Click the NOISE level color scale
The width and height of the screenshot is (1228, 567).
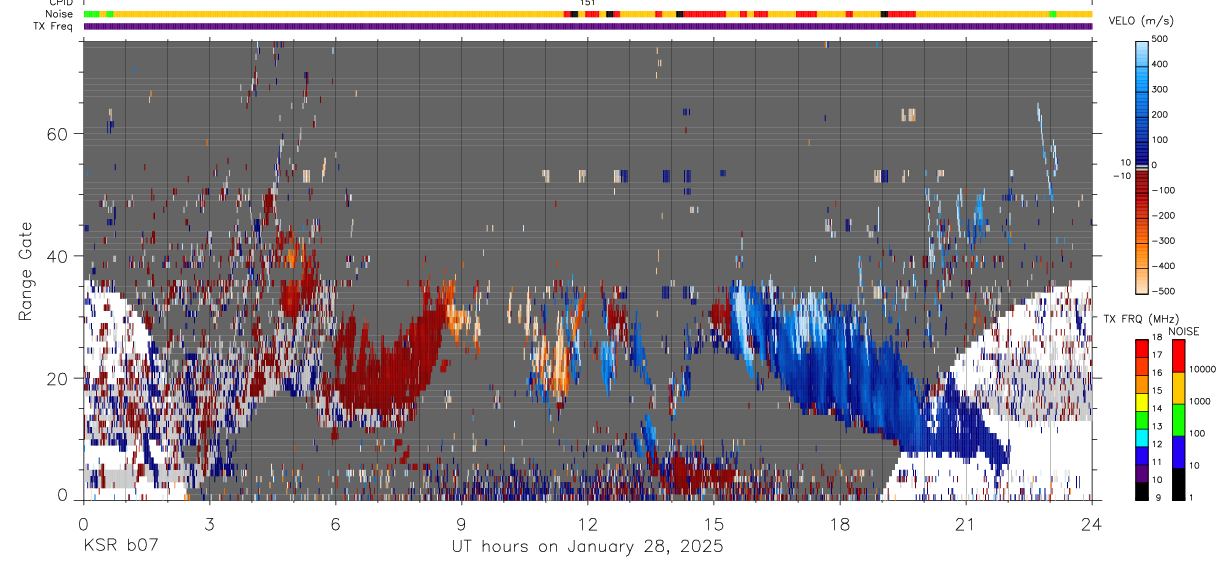tap(1177, 418)
